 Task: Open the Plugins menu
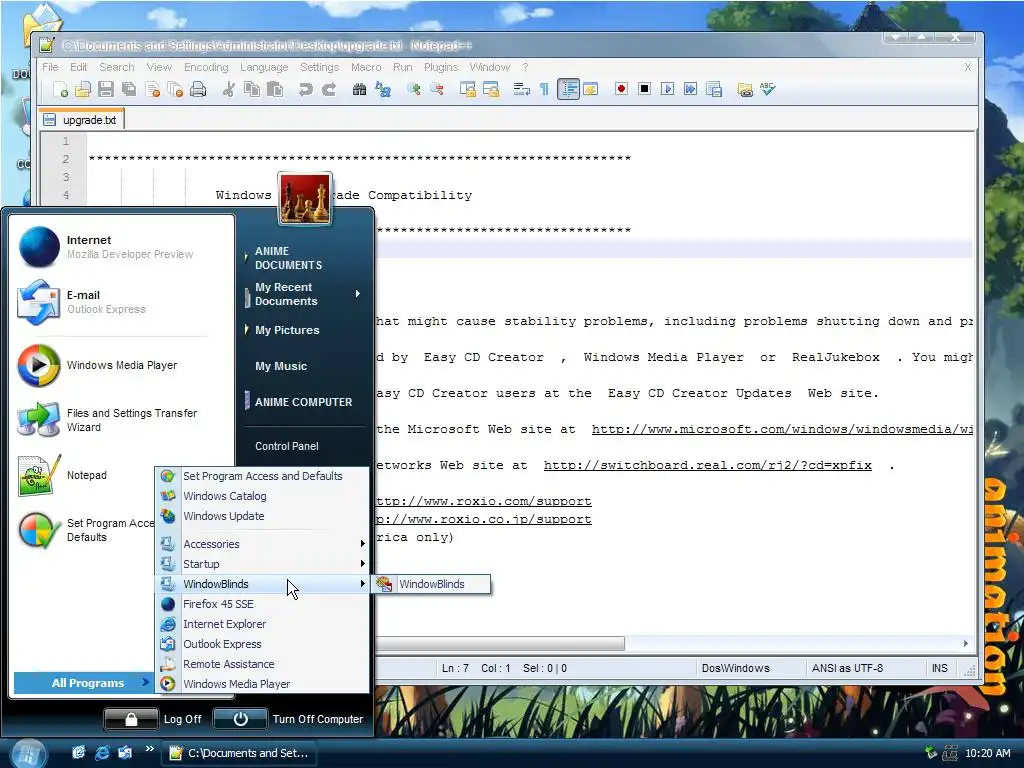click(441, 67)
